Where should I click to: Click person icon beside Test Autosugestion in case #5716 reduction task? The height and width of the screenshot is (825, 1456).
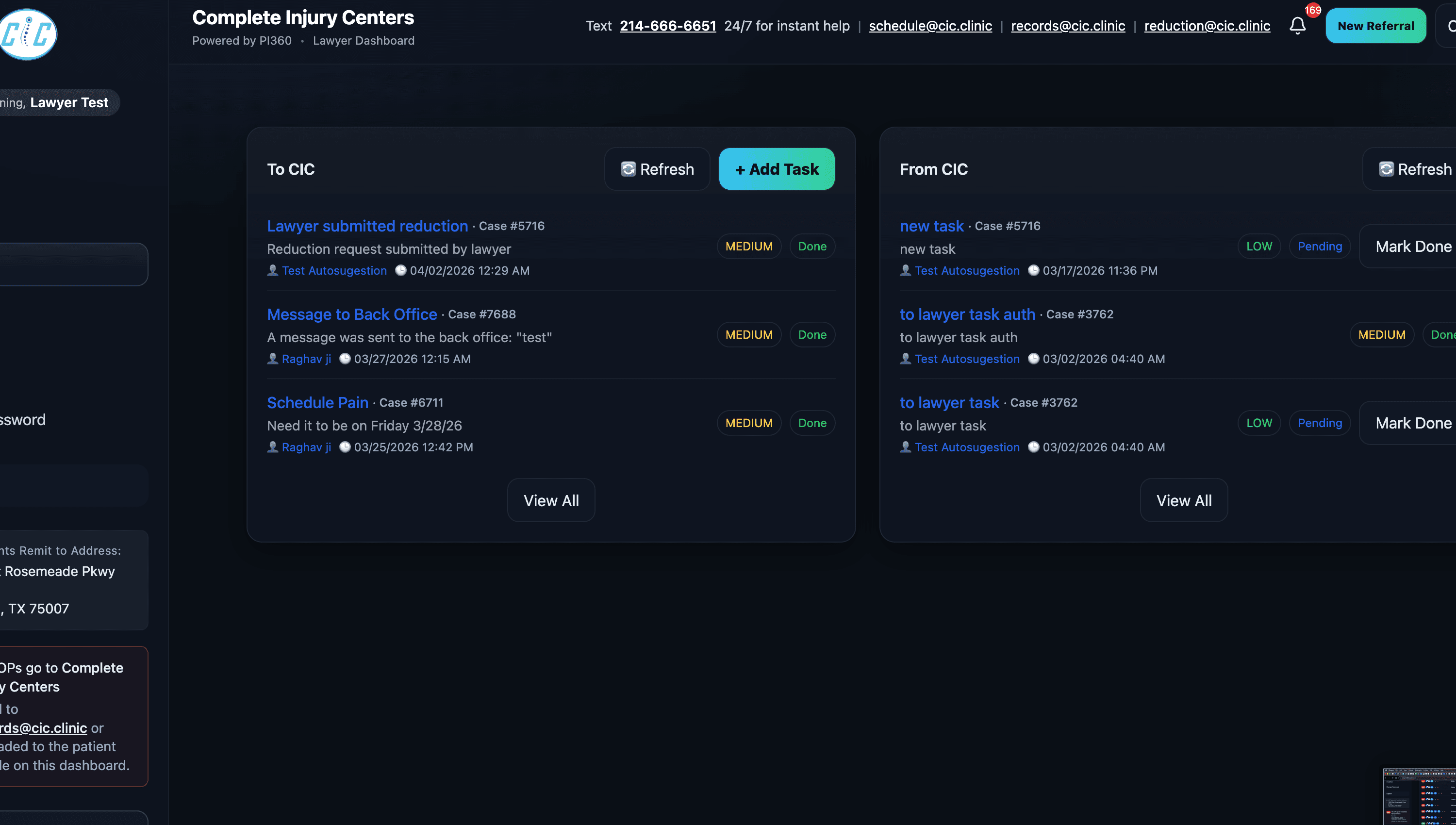click(x=272, y=270)
